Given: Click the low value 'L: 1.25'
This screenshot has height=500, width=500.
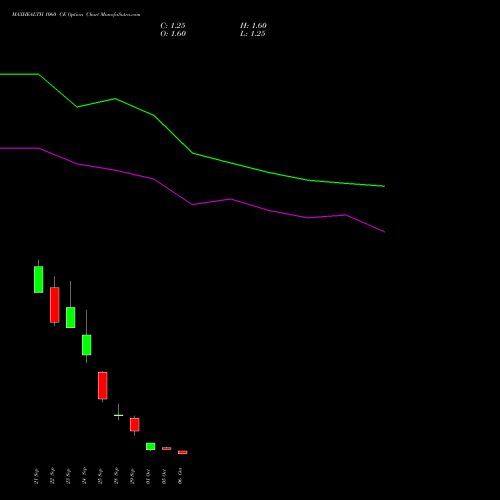Looking at the screenshot, I should [253, 34].
